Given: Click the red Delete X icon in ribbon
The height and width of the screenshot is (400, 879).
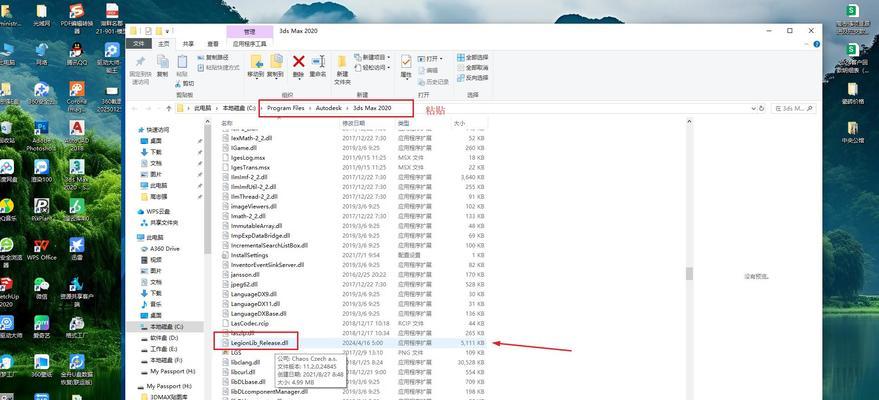Looking at the screenshot, I should tap(298, 61).
